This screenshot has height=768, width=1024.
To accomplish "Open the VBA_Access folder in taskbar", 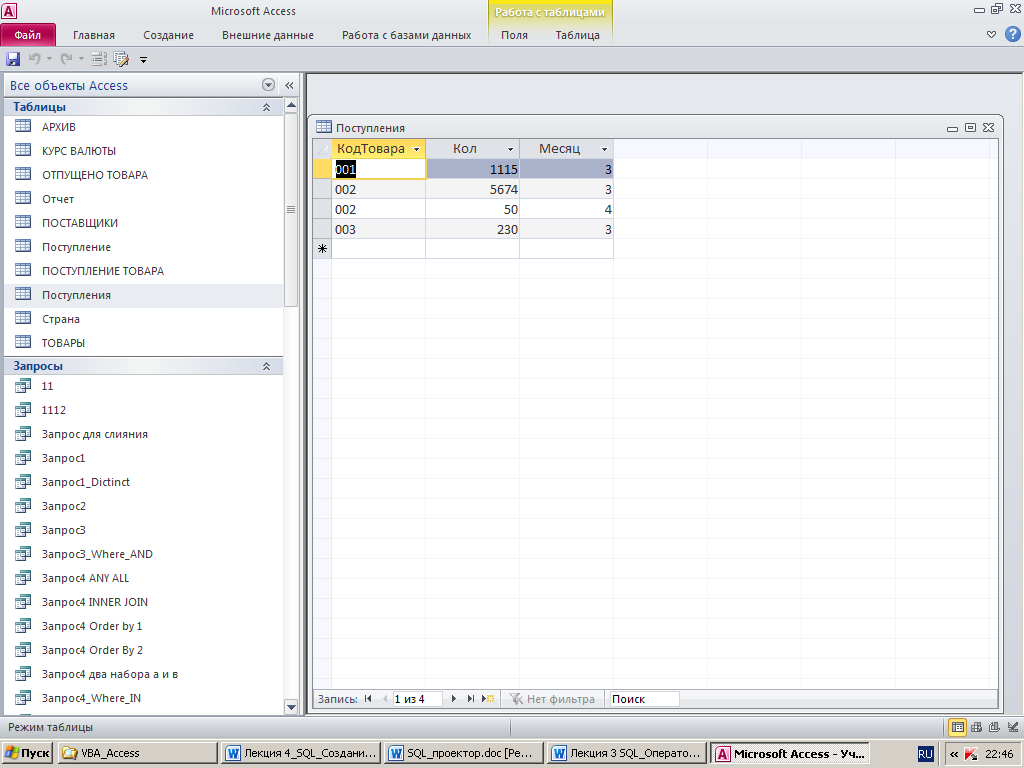I will click(137, 753).
